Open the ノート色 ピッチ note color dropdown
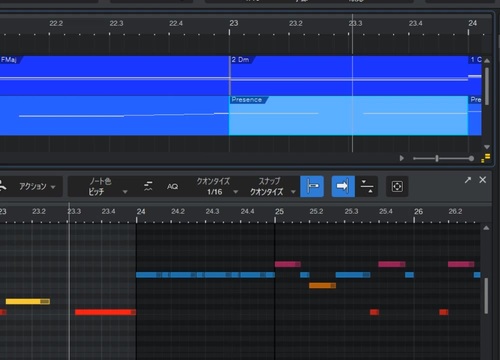 (x=107, y=186)
